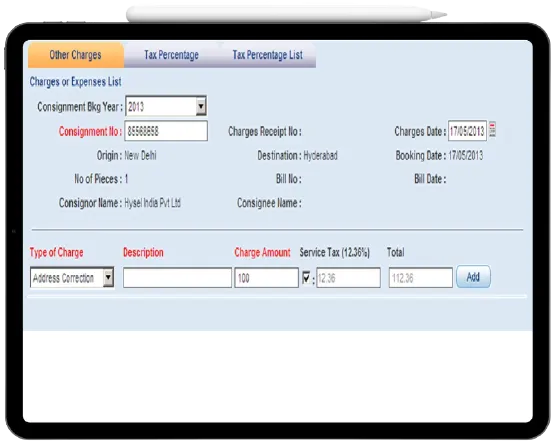The width and height of the screenshot is (558, 447).
Task: Select the Other Charges tab
Action: [x=76, y=55]
